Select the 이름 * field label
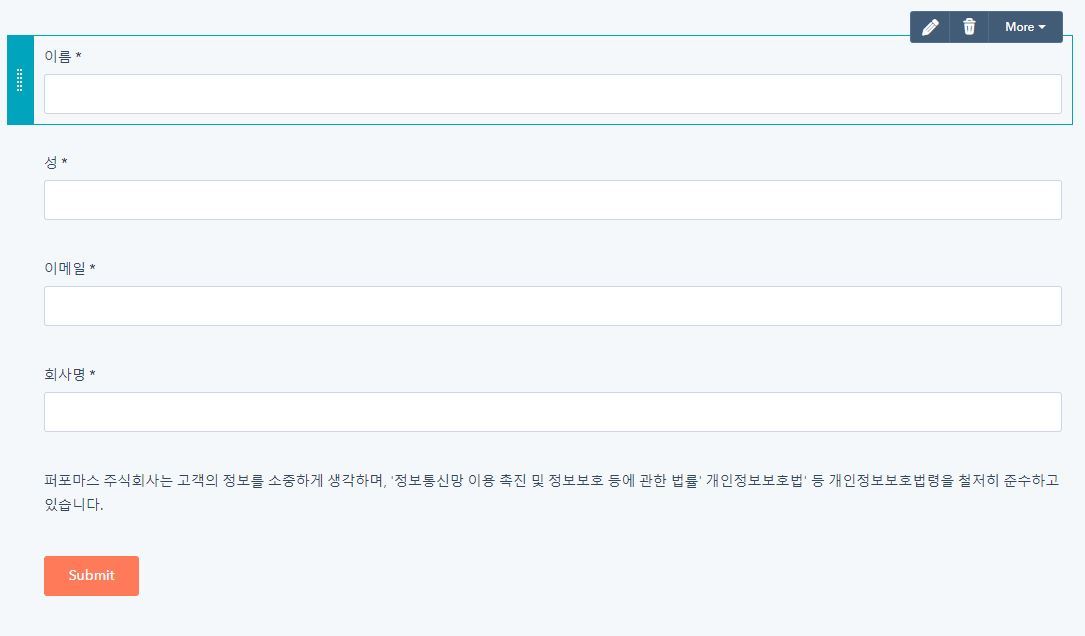 [63, 57]
